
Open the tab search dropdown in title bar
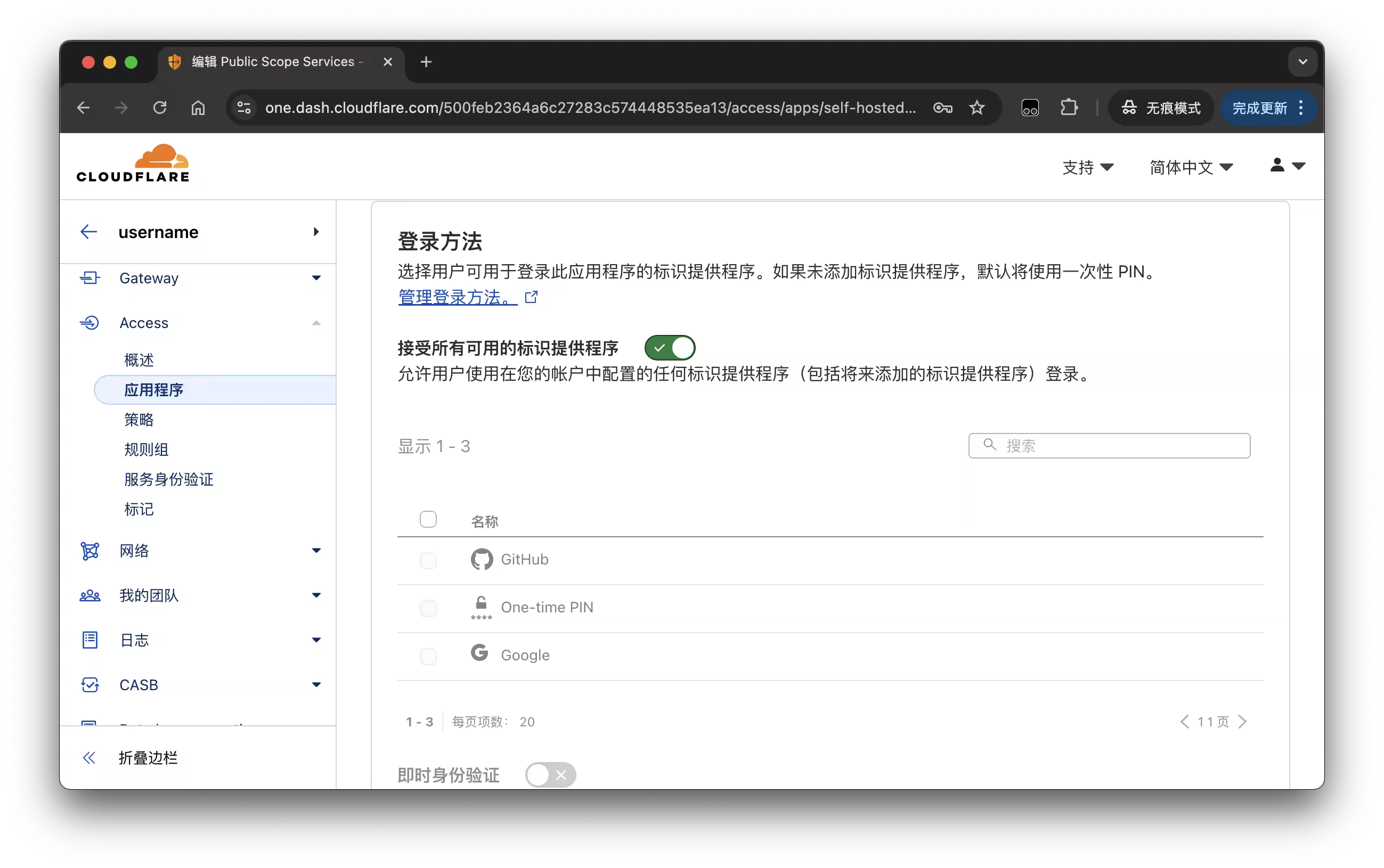(x=1302, y=61)
